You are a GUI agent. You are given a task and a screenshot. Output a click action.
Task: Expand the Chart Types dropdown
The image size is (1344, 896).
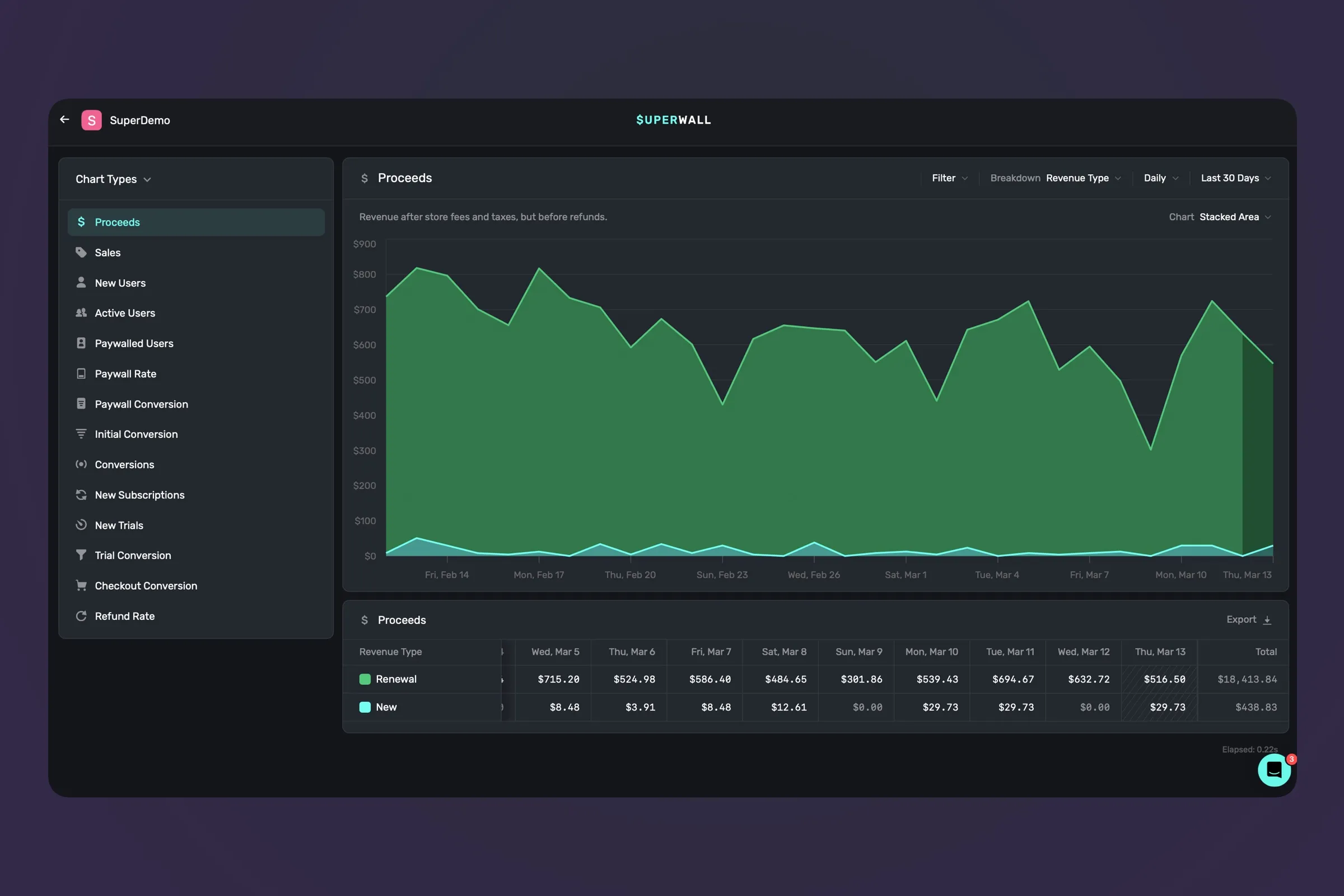pyautogui.click(x=113, y=179)
